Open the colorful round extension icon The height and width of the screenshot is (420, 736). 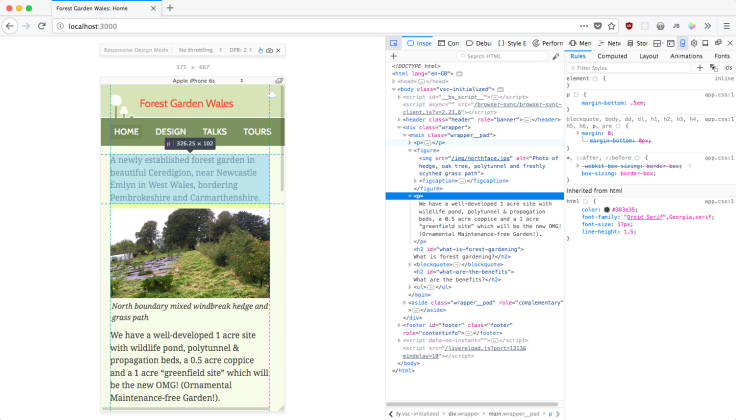click(692, 26)
